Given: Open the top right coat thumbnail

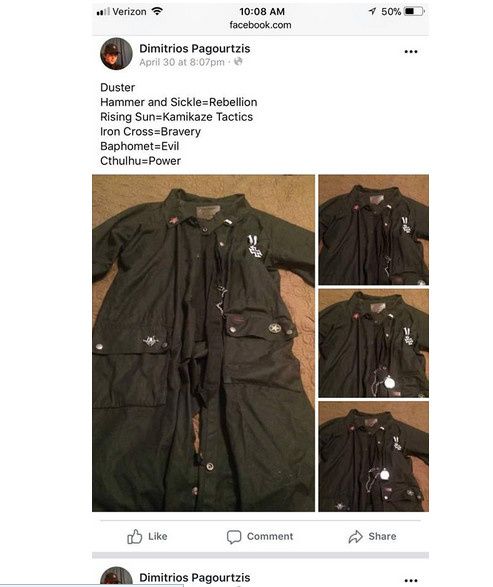Looking at the screenshot, I should (374, 229).
